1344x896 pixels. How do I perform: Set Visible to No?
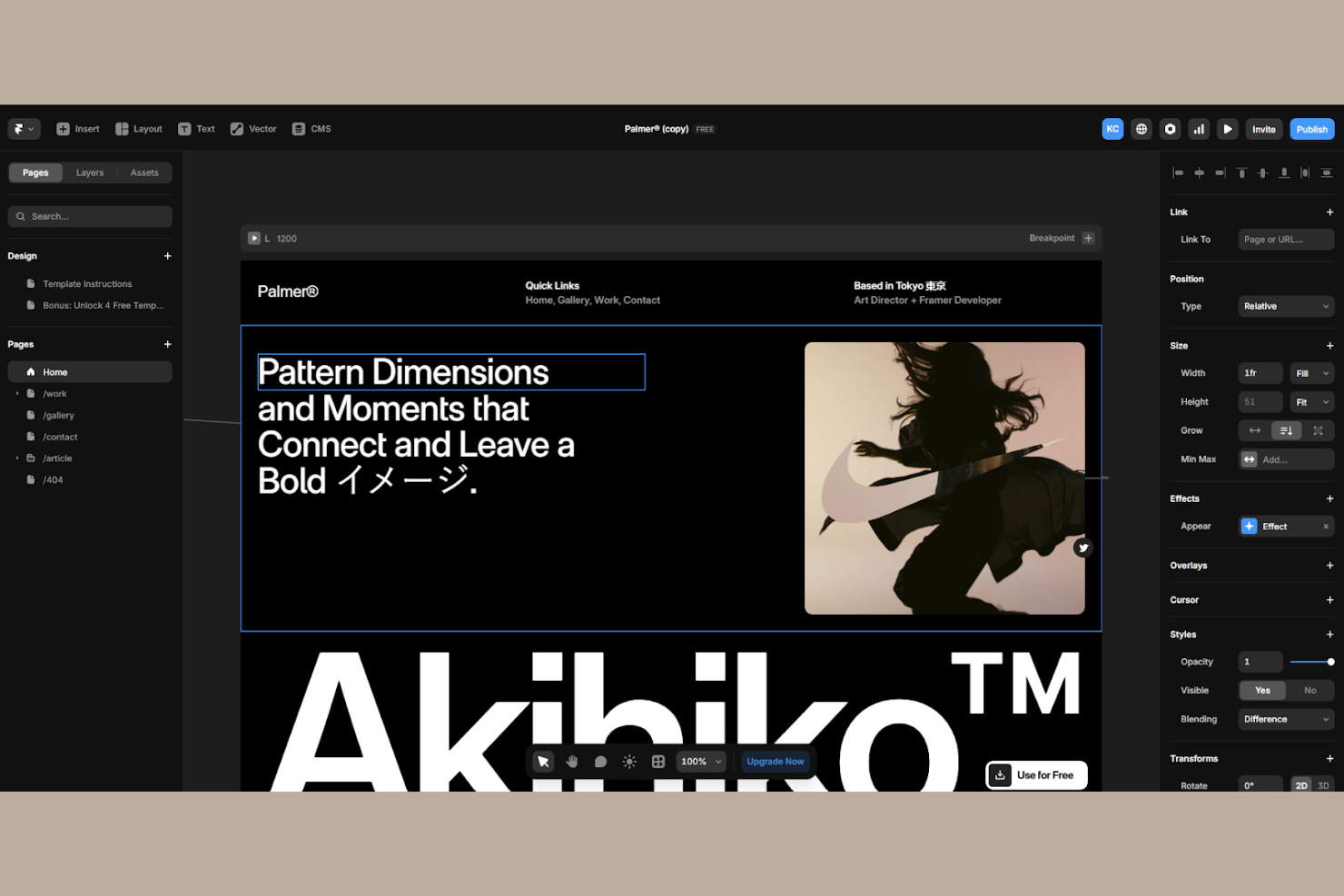[1310, 690]
